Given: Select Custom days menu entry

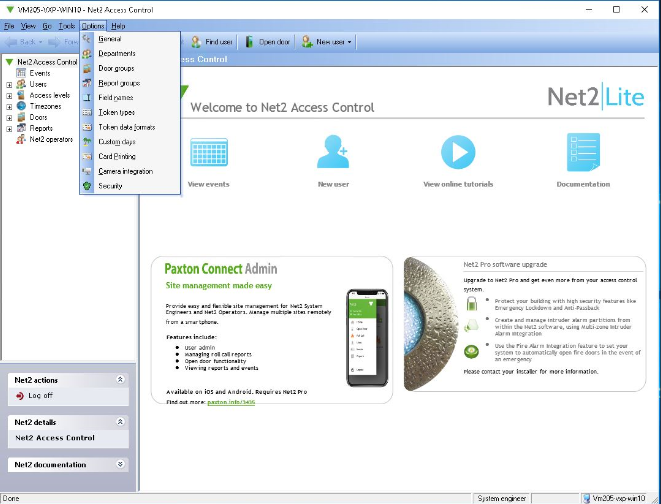Looking at the screenshot, I should [130, 142].
